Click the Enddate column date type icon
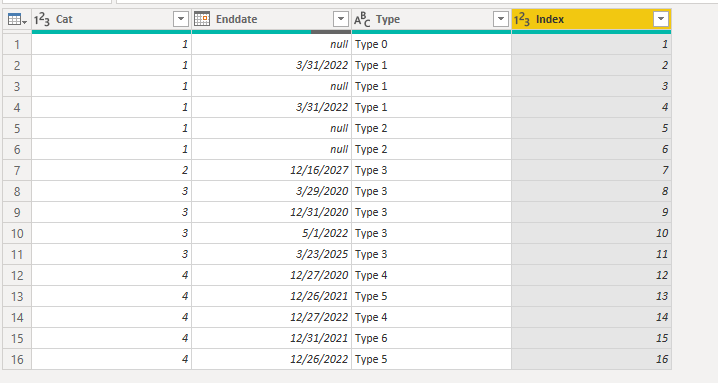718x383 pixels. pyautogui.click(x=202, y=19)
